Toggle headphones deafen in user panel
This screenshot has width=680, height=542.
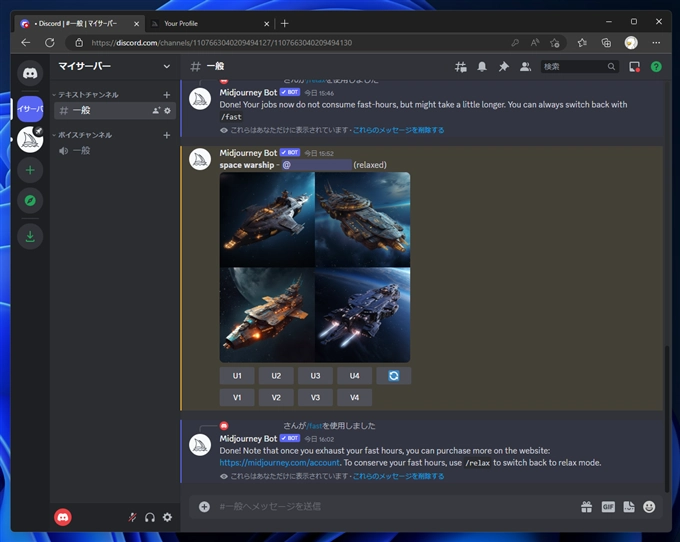(150, 517)
